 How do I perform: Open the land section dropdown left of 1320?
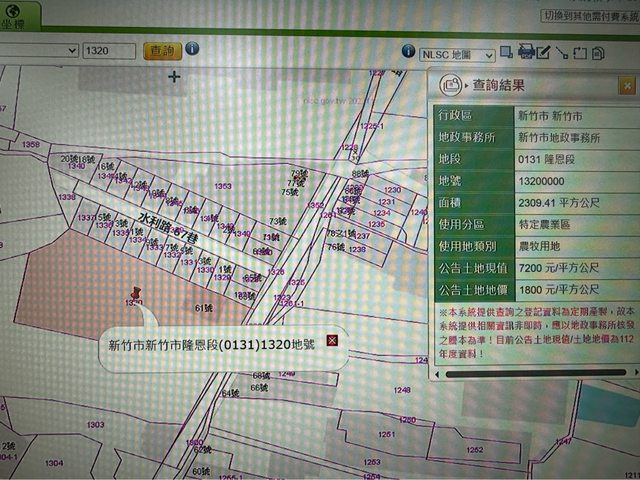(x=38, y=50)
